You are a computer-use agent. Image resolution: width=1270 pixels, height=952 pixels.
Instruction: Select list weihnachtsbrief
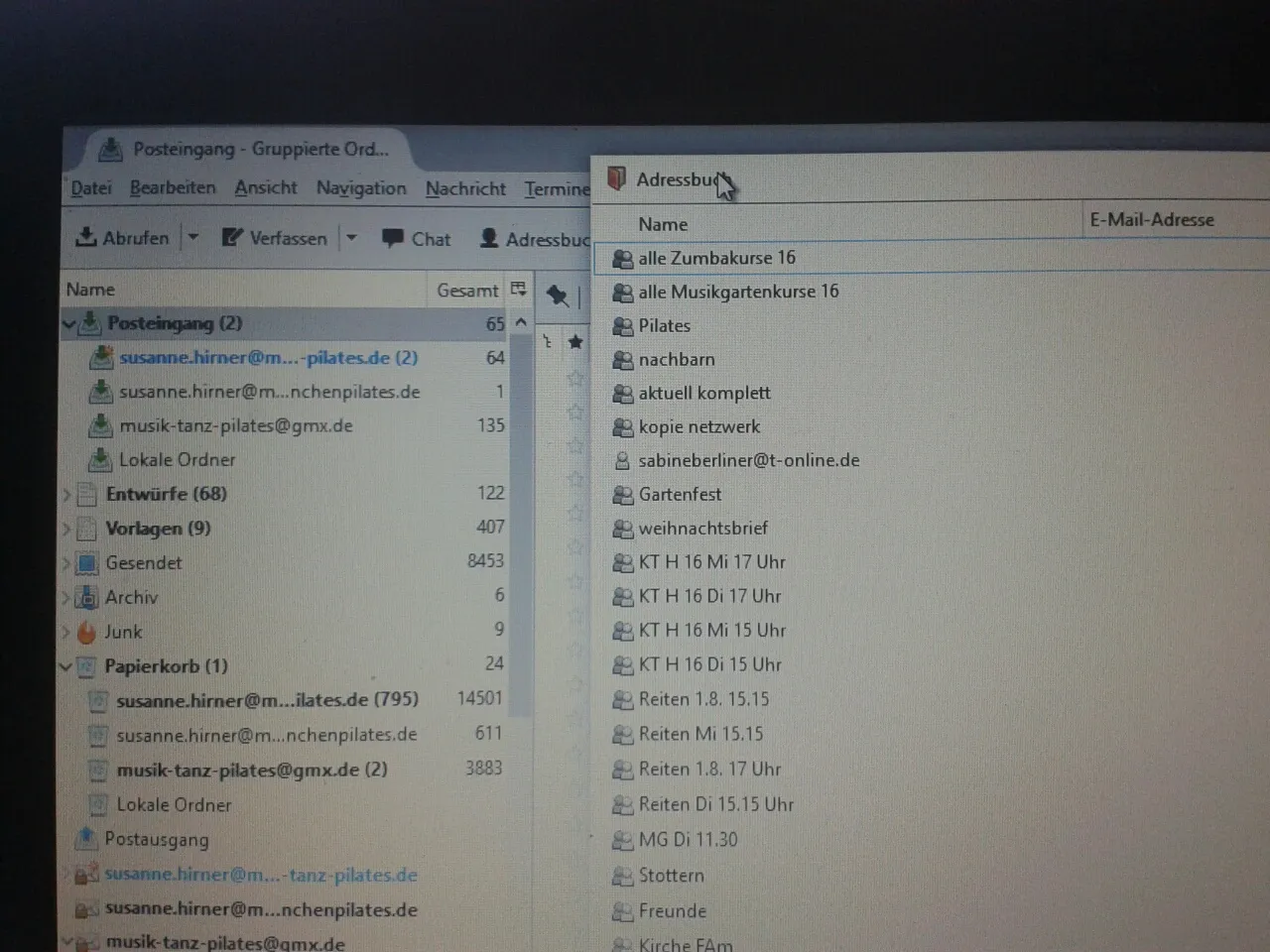coord(702,529)
